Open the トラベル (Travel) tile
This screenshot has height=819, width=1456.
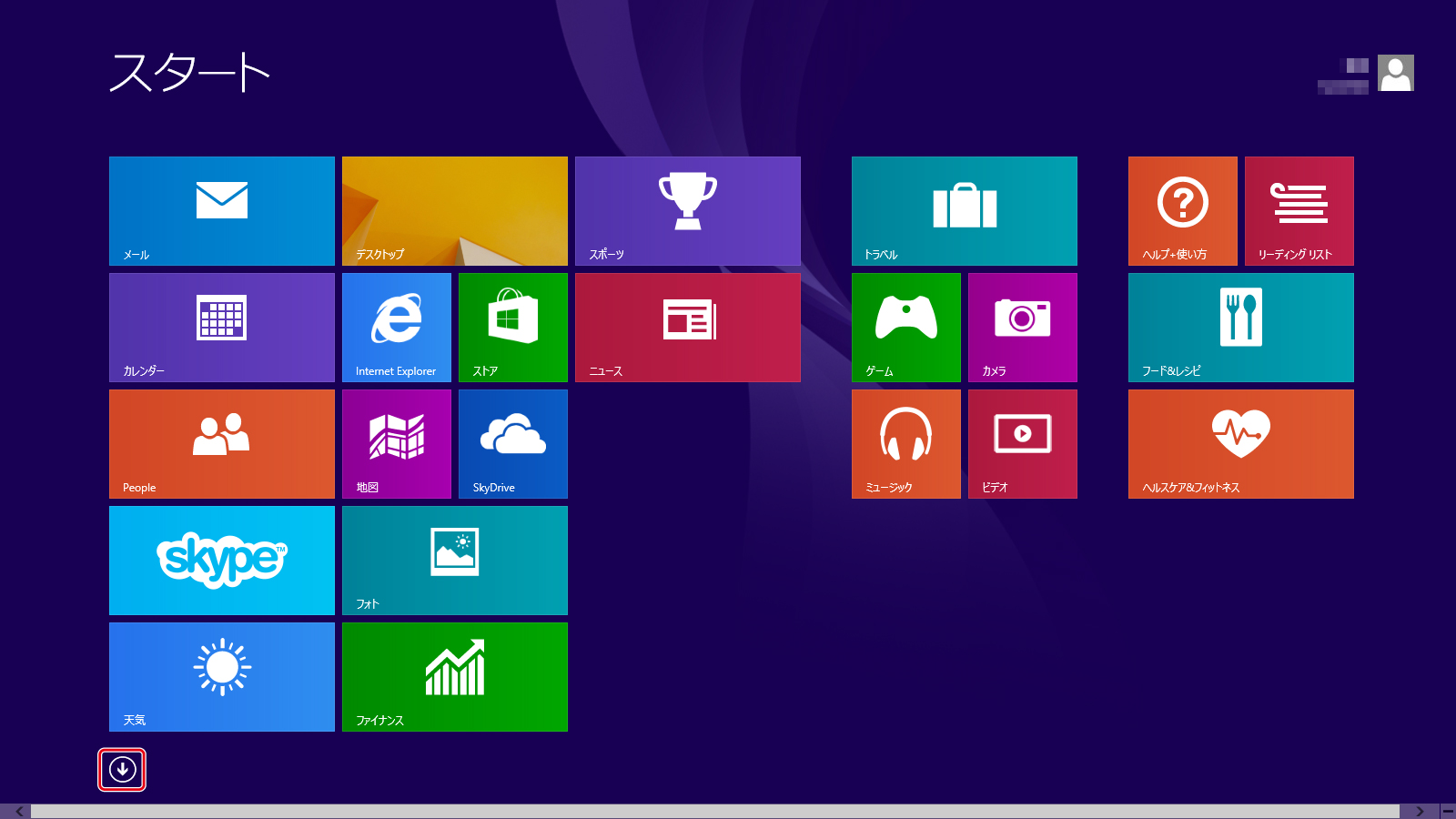(965, 211)
